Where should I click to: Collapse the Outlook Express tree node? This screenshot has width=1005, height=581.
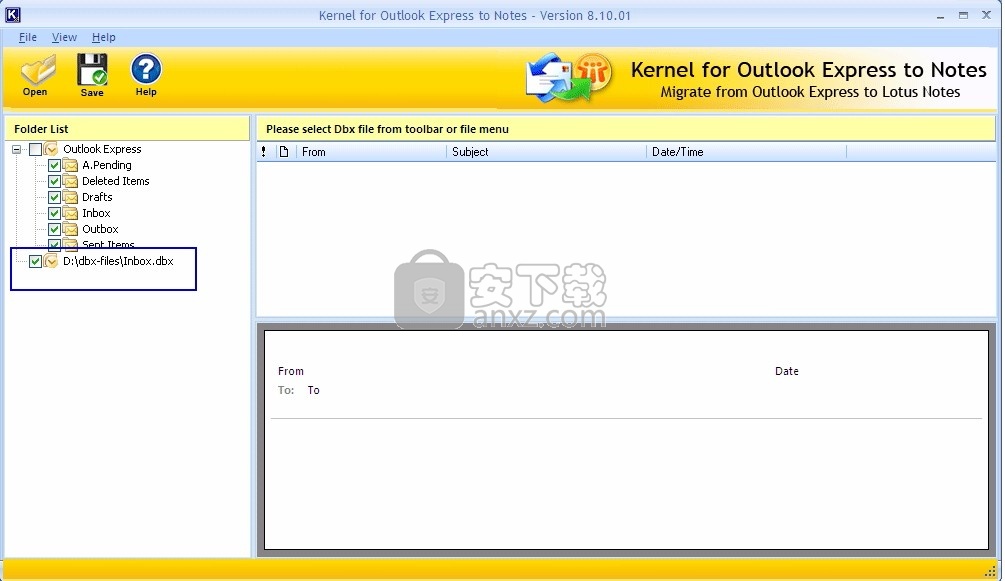click(x=17, y=149)
